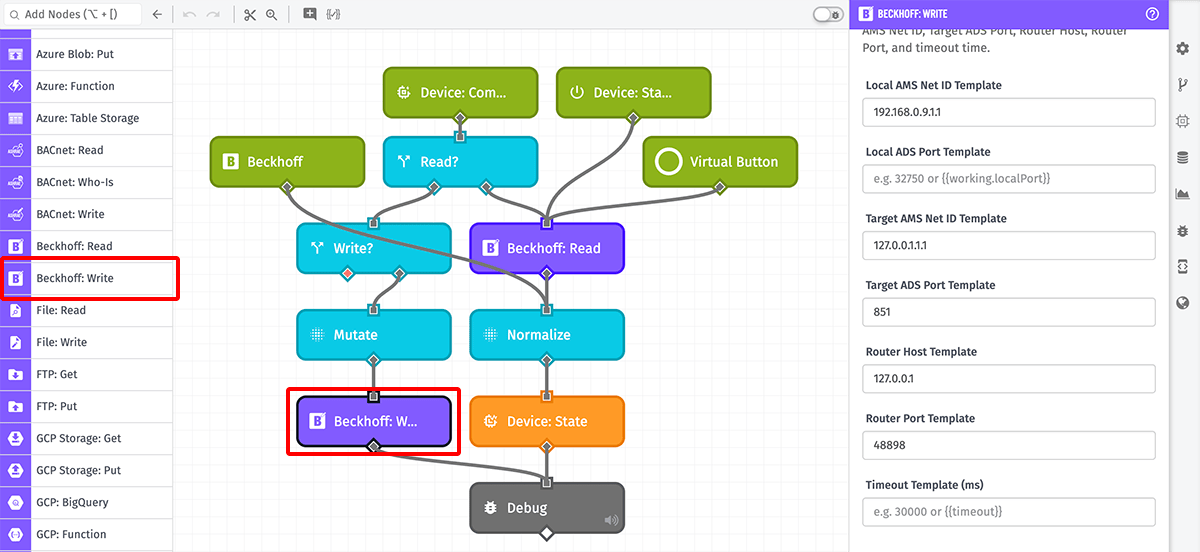
Task: Open the area chart icon in the right sidebar
Action: pos(1183,194)
